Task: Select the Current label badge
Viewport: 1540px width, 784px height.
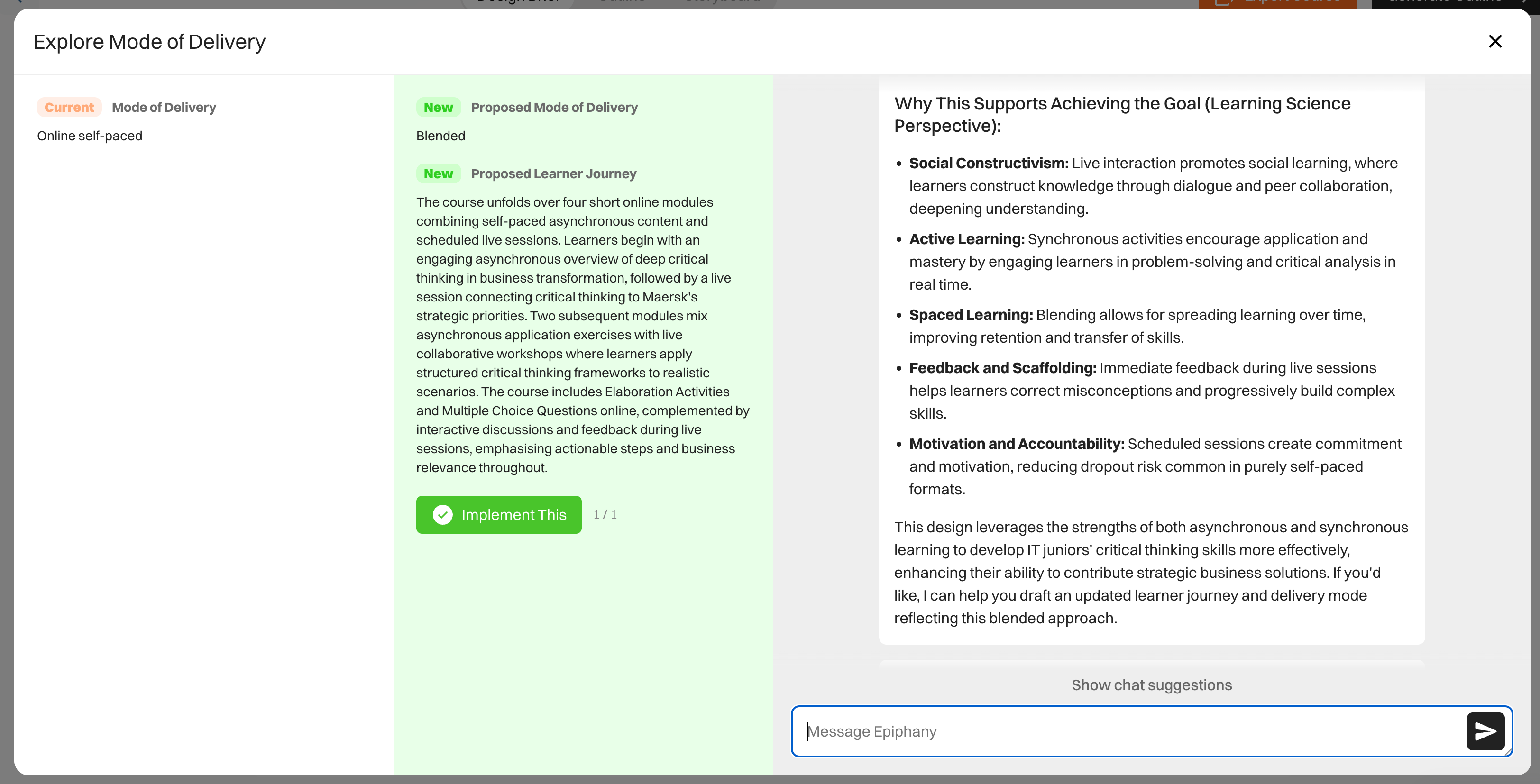Action: (69, 108)
